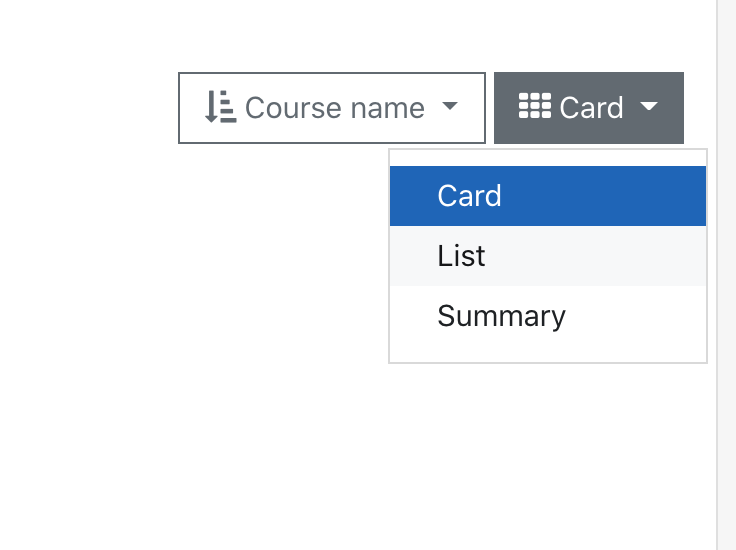The image size is (736, 550).
Task: Choose Summary from the display menu
Action: click(548, 316)
